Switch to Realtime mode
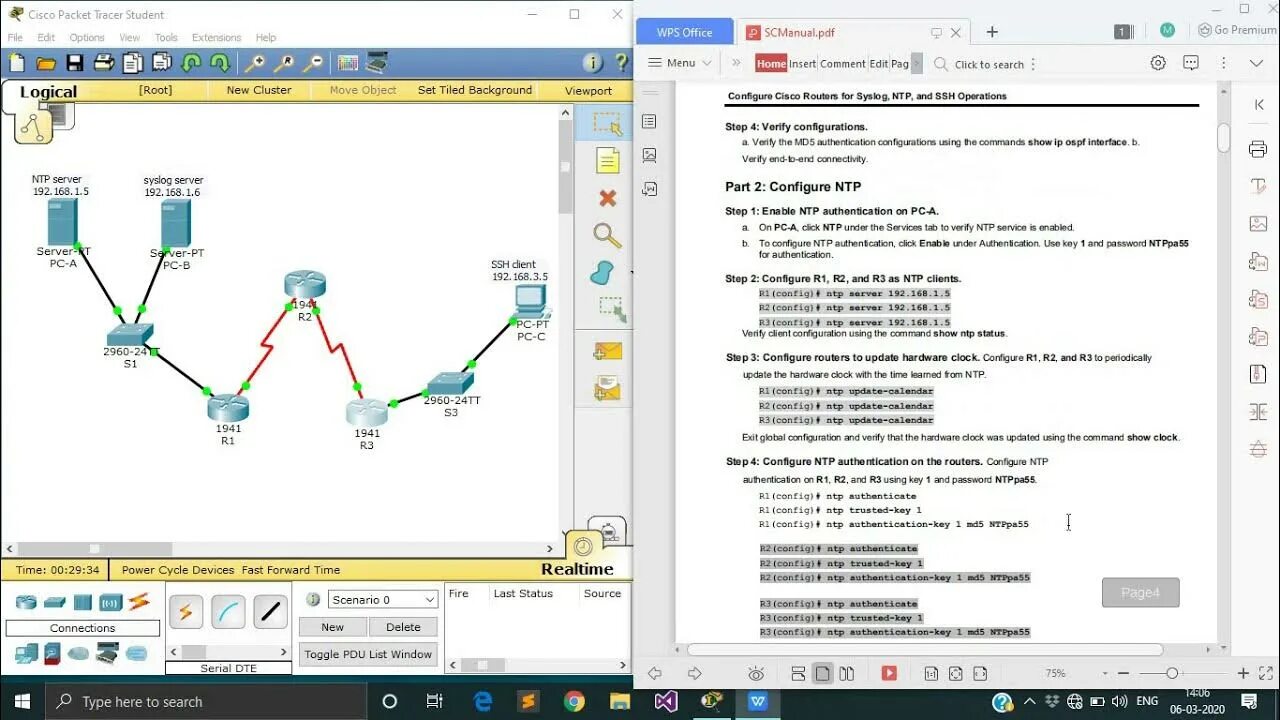The image size is (1280, 720). pyautogui.click(x=577, y=569)
